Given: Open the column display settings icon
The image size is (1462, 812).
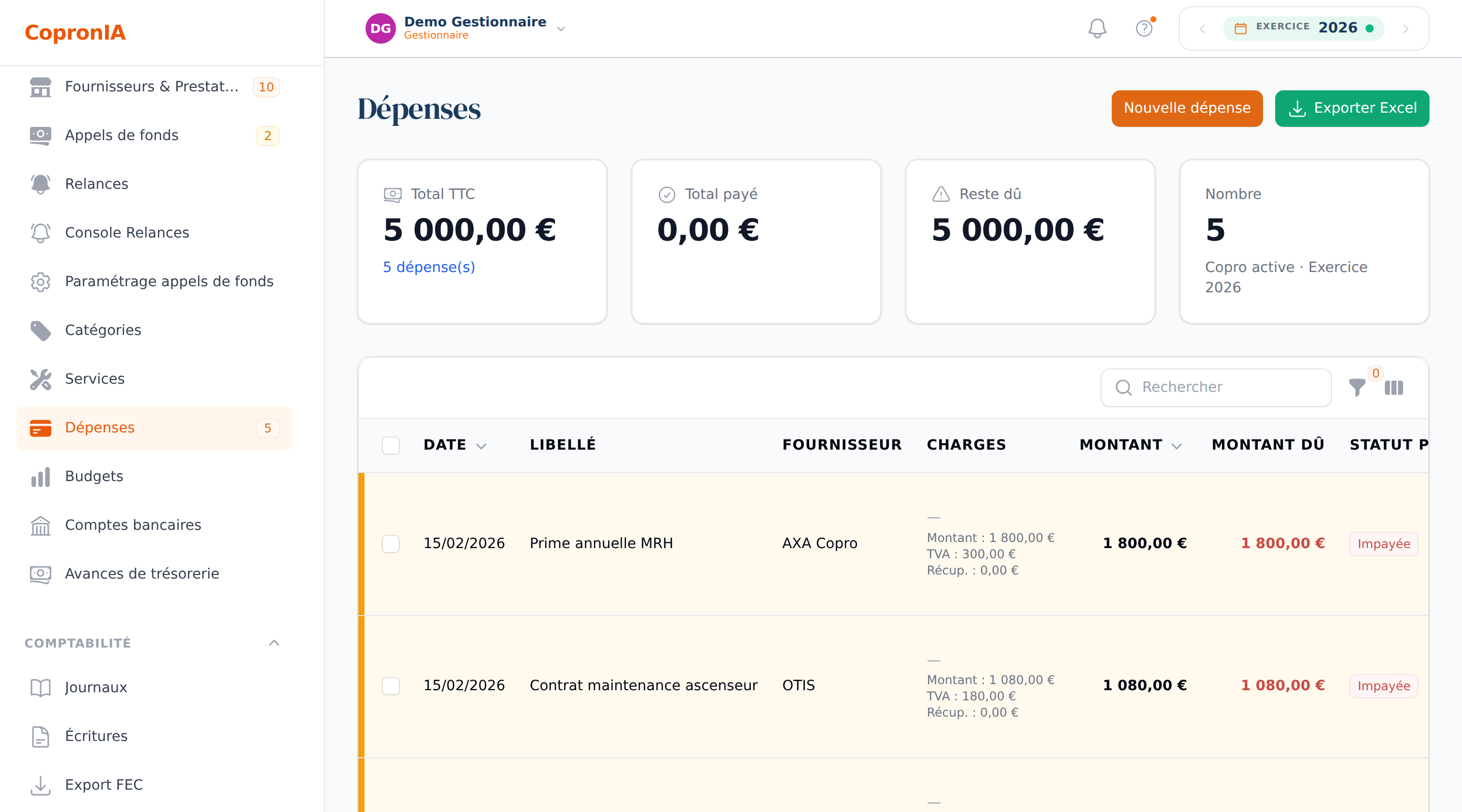Looking at the screenshot, I should point(1394,388).
